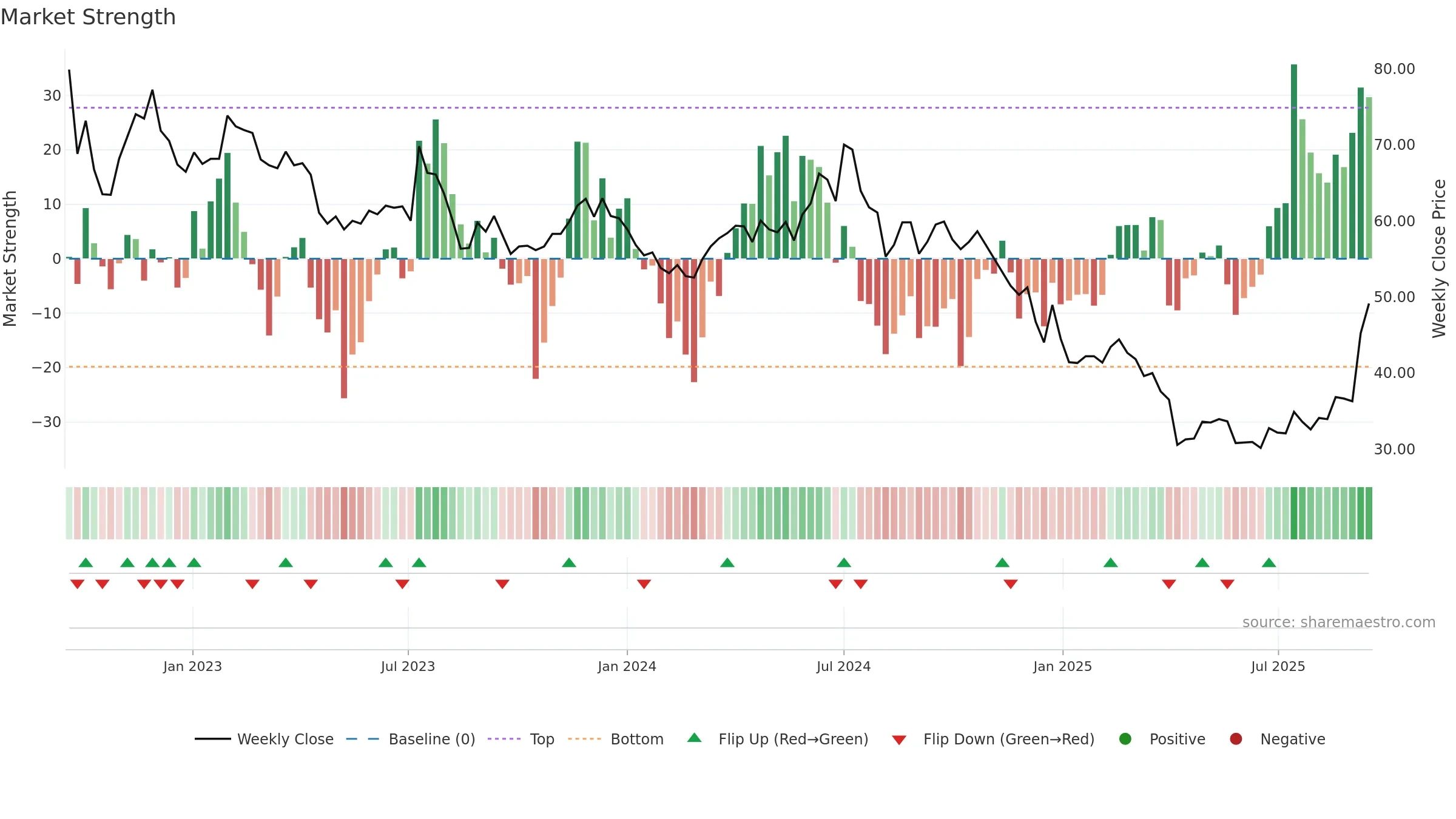Click the Jan 2023 axis label
1456x819 pixels.
click(x=192, y=666)
